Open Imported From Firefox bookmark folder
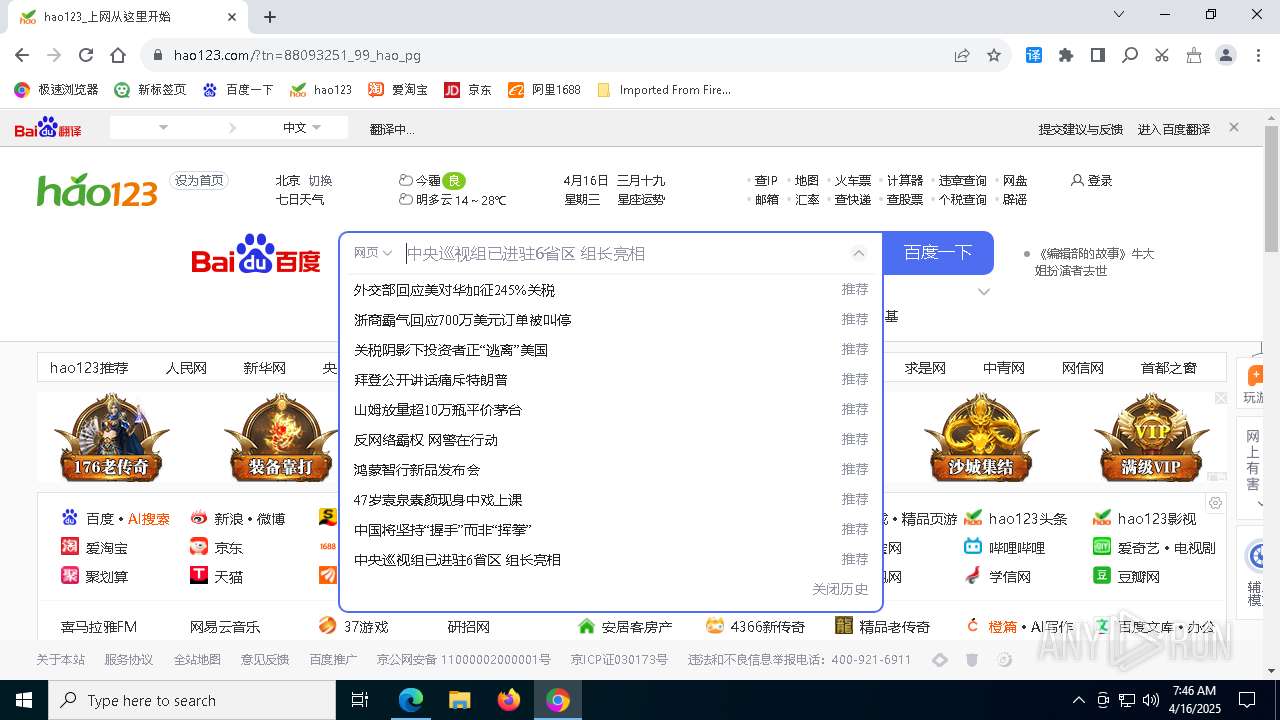This screenshot has height=720, width=1280. coord(664,89)
